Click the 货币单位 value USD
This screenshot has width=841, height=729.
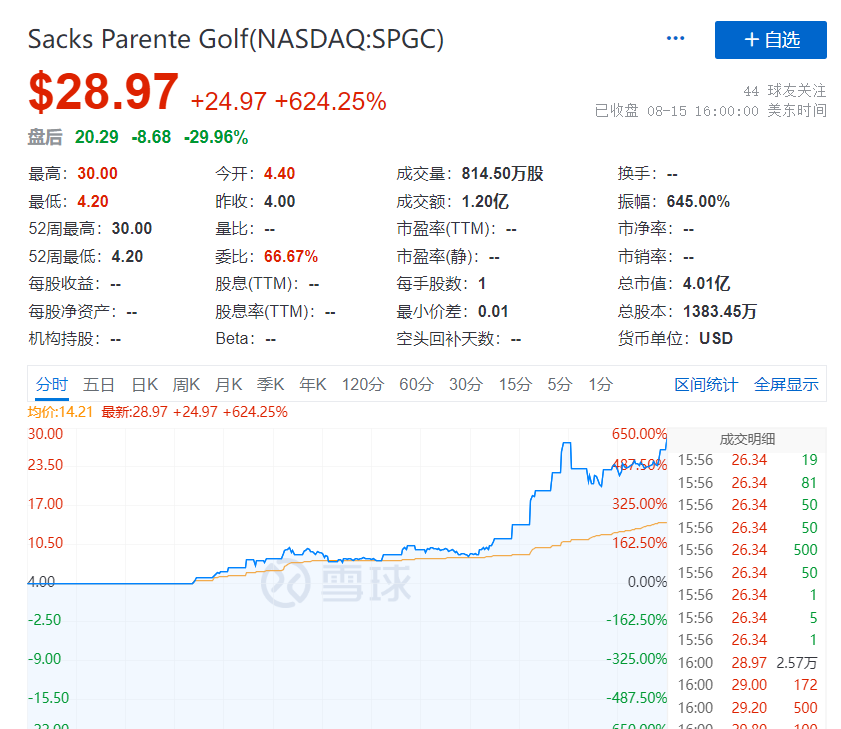tap(716, 338)
